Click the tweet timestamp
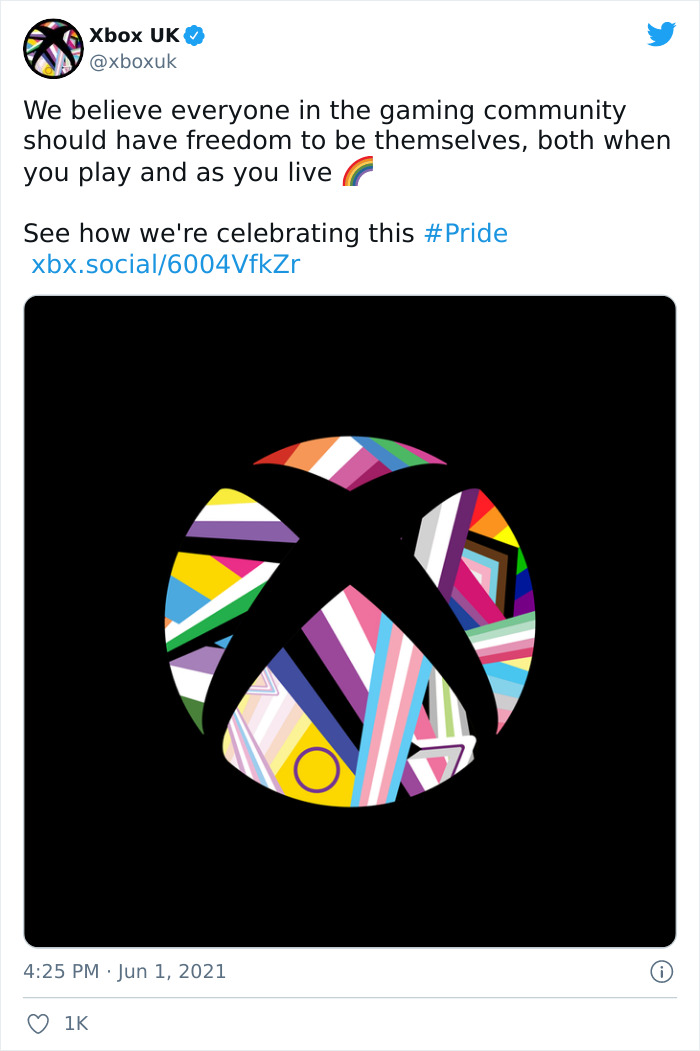This screenshot has width=700, height=1051. coord(125,970)
